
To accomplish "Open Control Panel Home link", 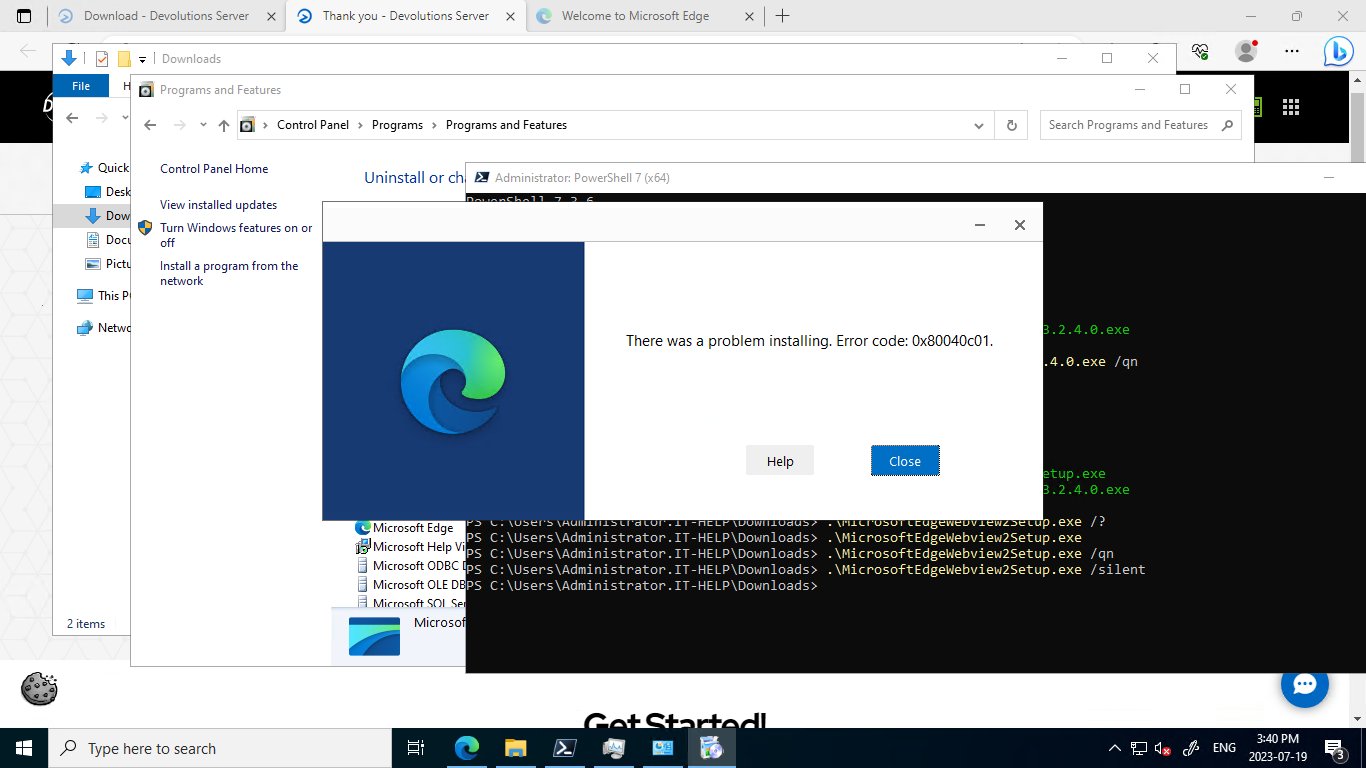I will (x=214, y=169).
